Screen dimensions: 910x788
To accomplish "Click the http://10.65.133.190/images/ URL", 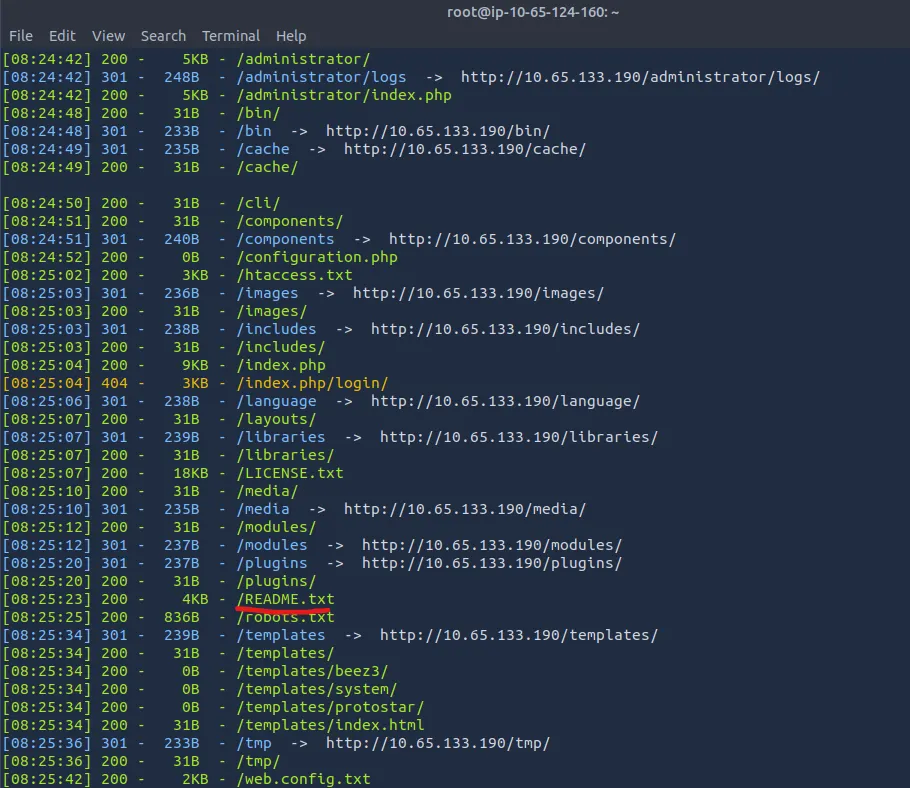I will (478, 293).
